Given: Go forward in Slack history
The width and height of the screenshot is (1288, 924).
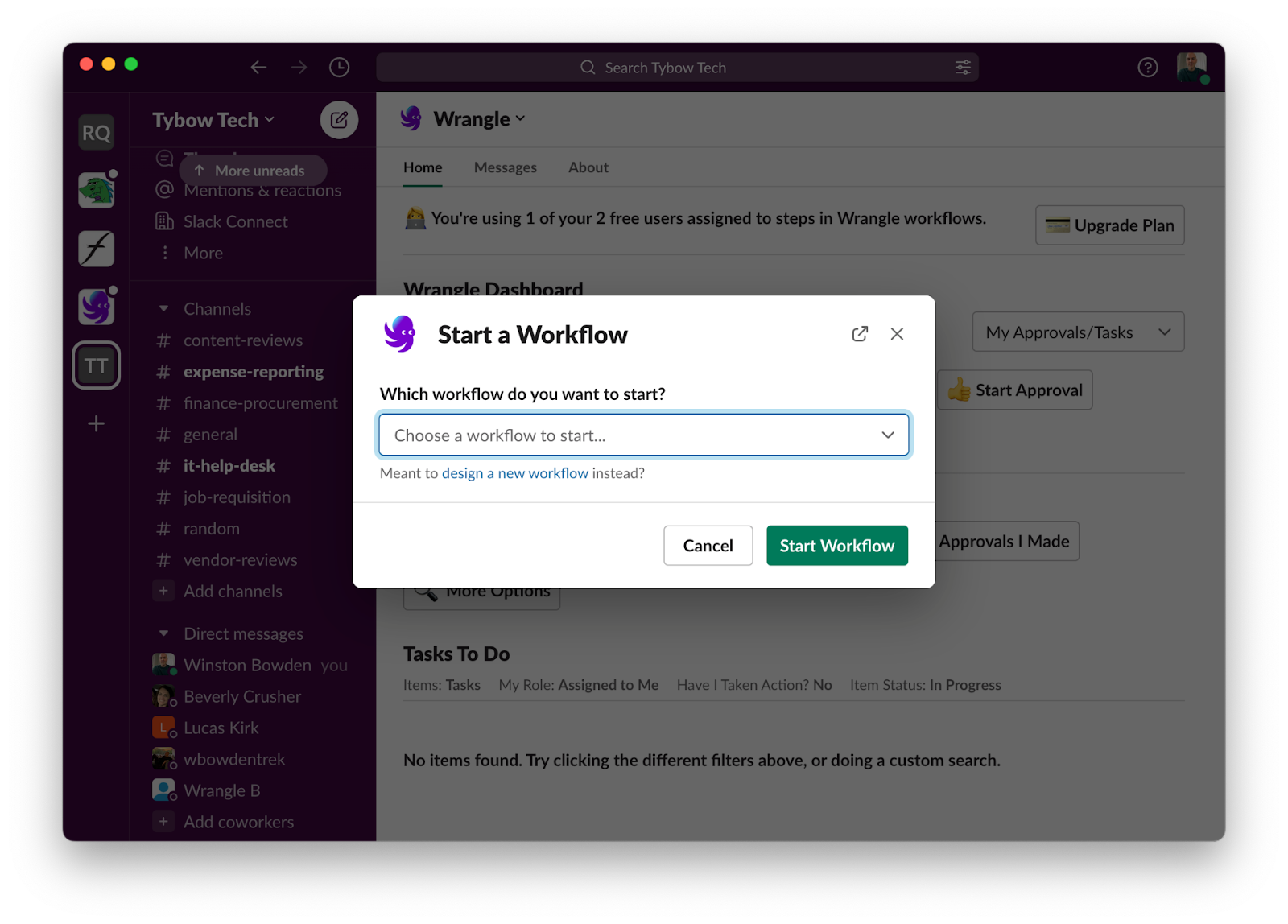Looking at the screenshot, I should [x=299, y=68].
